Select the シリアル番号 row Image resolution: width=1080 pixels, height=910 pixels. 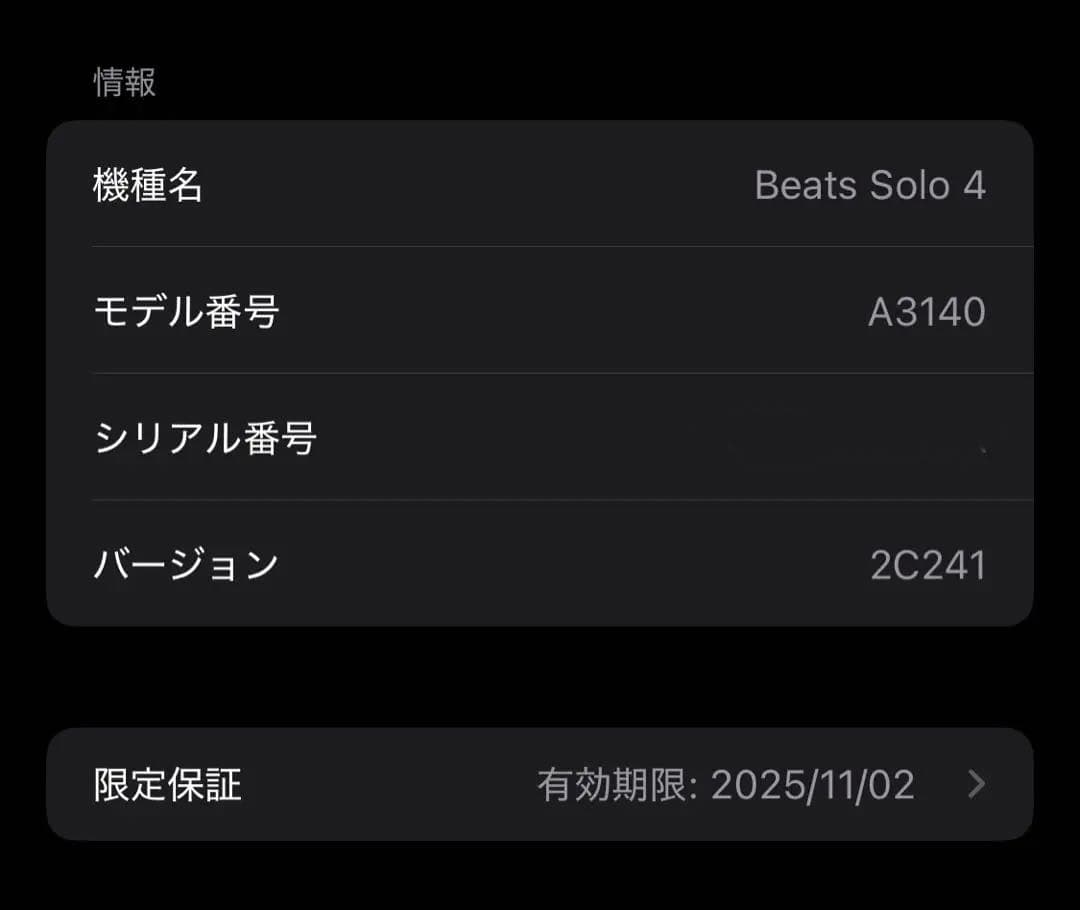(x=540, y=437)
